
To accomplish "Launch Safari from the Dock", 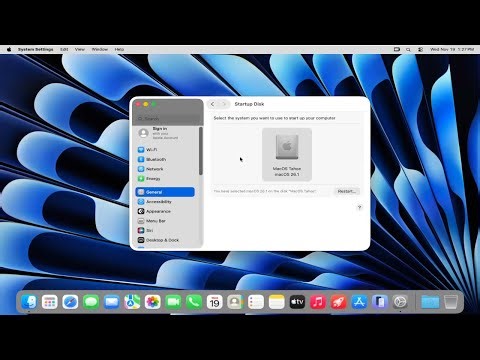I will [70, 302].
